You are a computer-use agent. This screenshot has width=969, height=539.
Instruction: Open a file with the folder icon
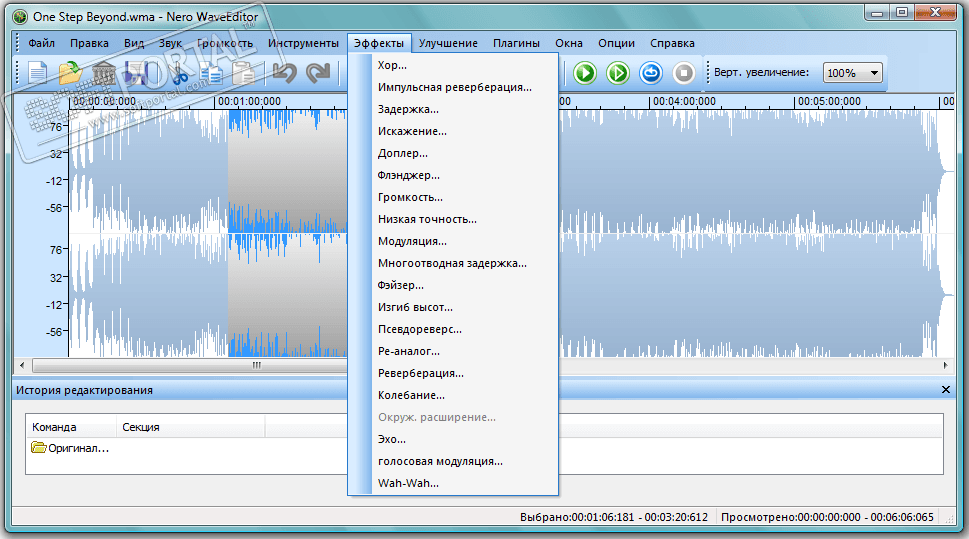click(70, 73)
